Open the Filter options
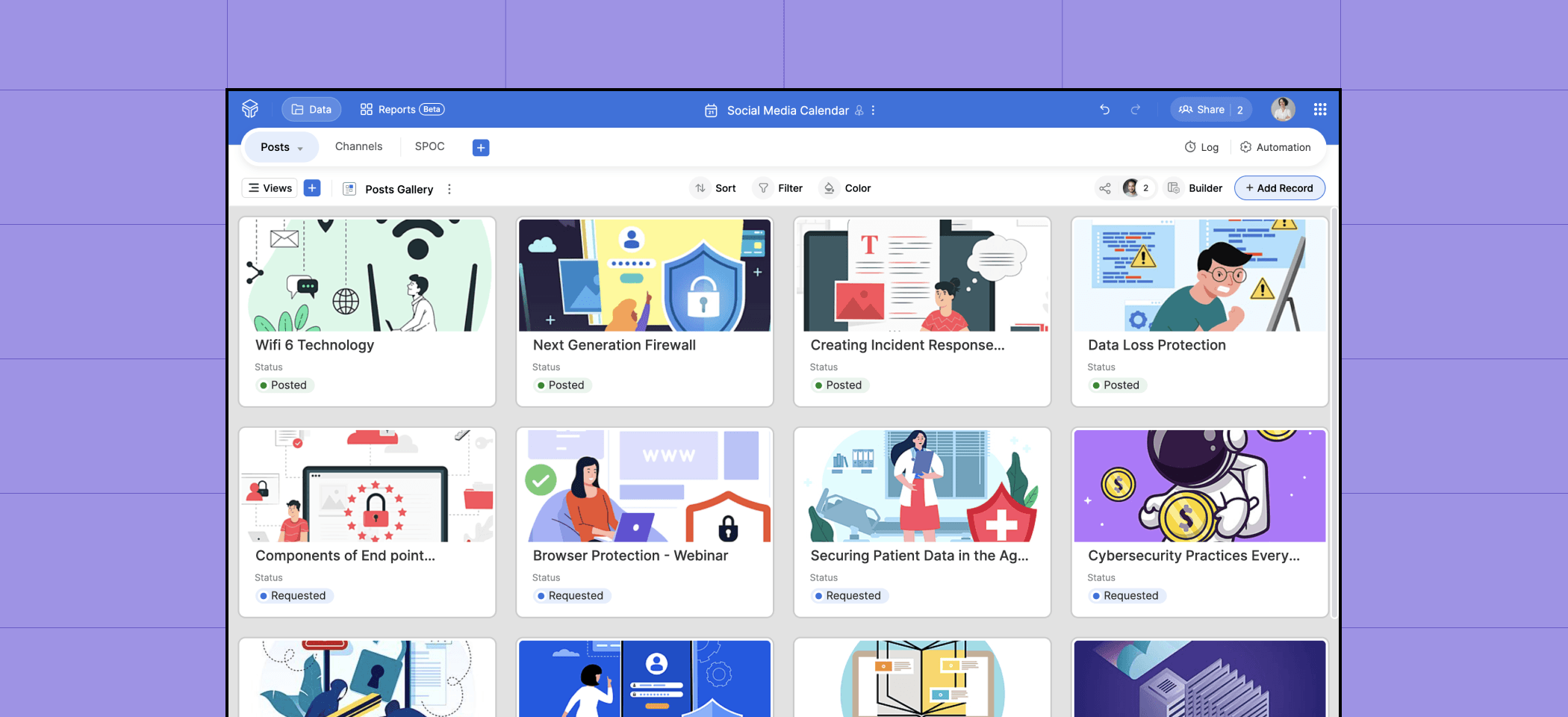This screenshot has width=1568, height=717. click(x=779, y=187)
